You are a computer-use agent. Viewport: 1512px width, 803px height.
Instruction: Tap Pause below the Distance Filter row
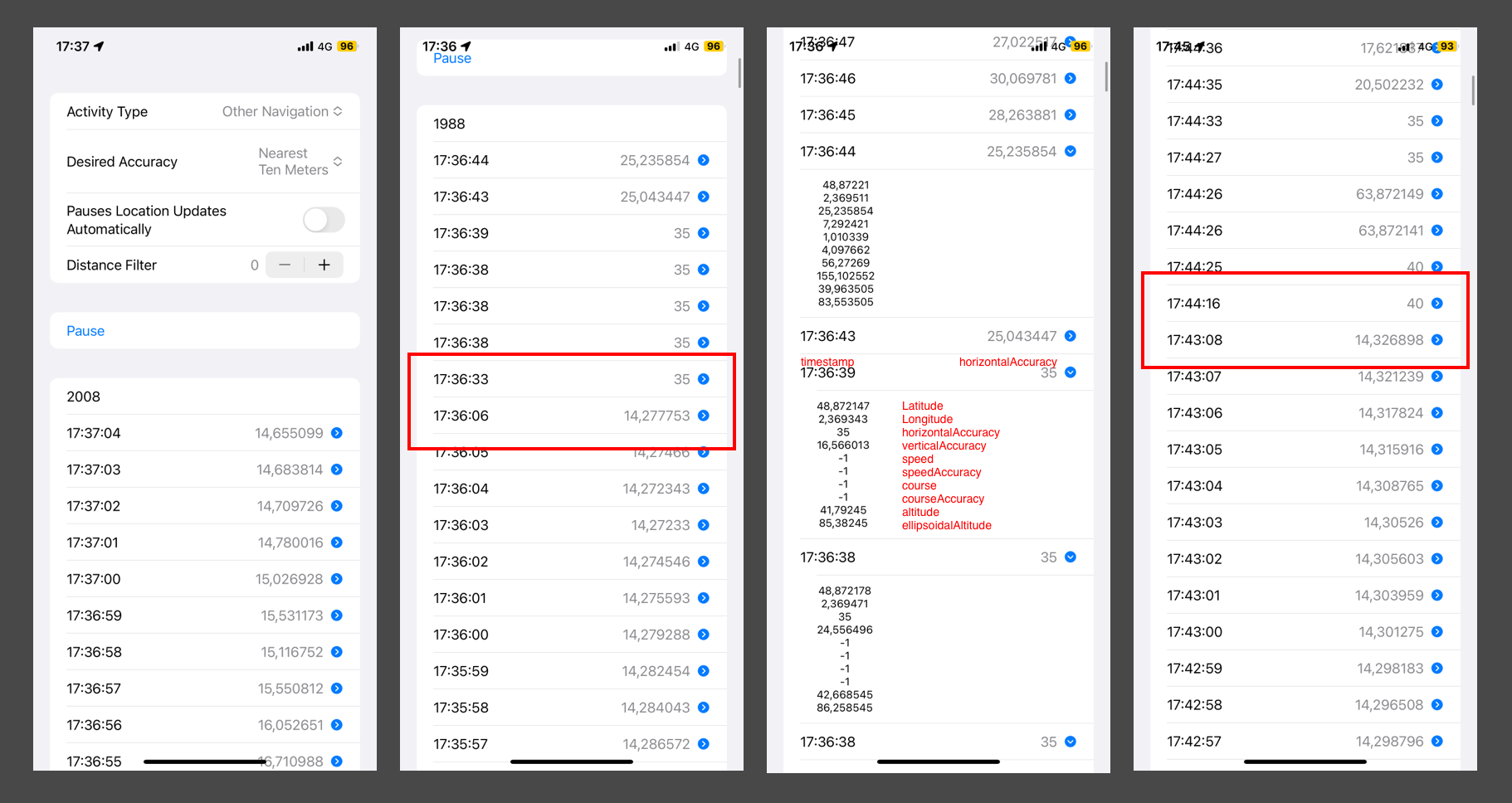coord(85,331)
